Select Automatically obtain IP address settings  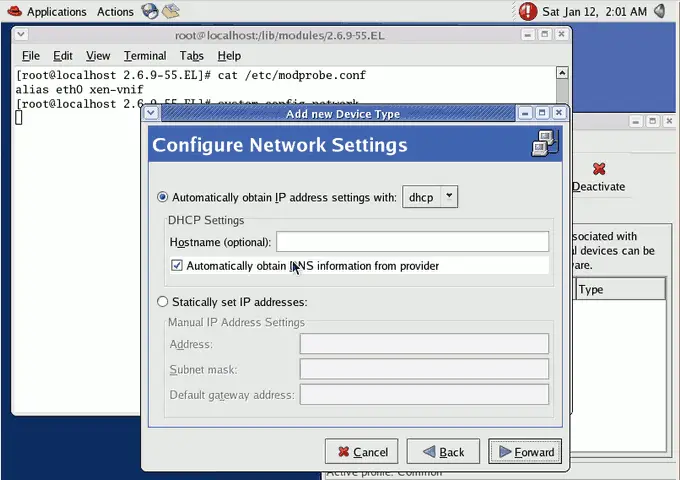163,198
